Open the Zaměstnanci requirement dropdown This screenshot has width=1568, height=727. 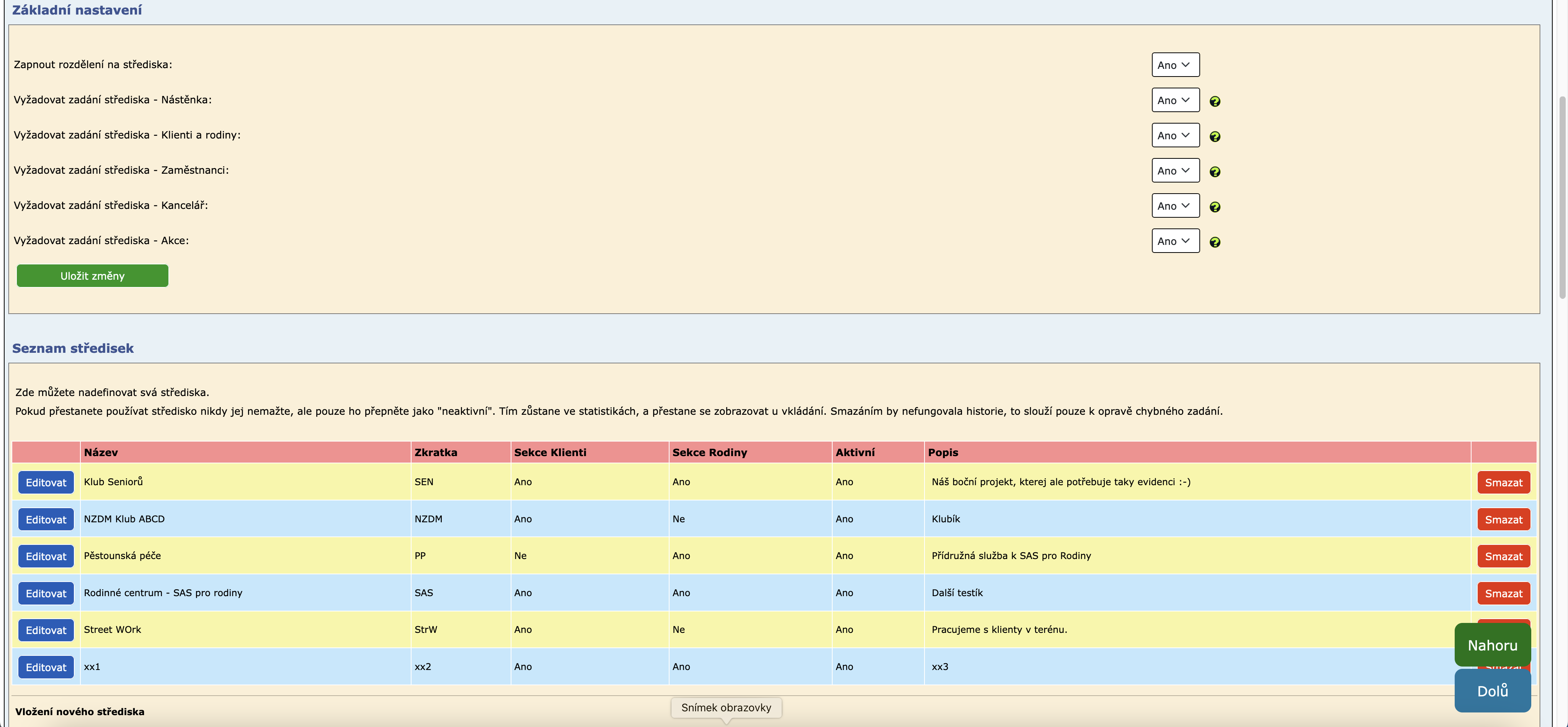pyautogui.click(x=1175, y=171)
